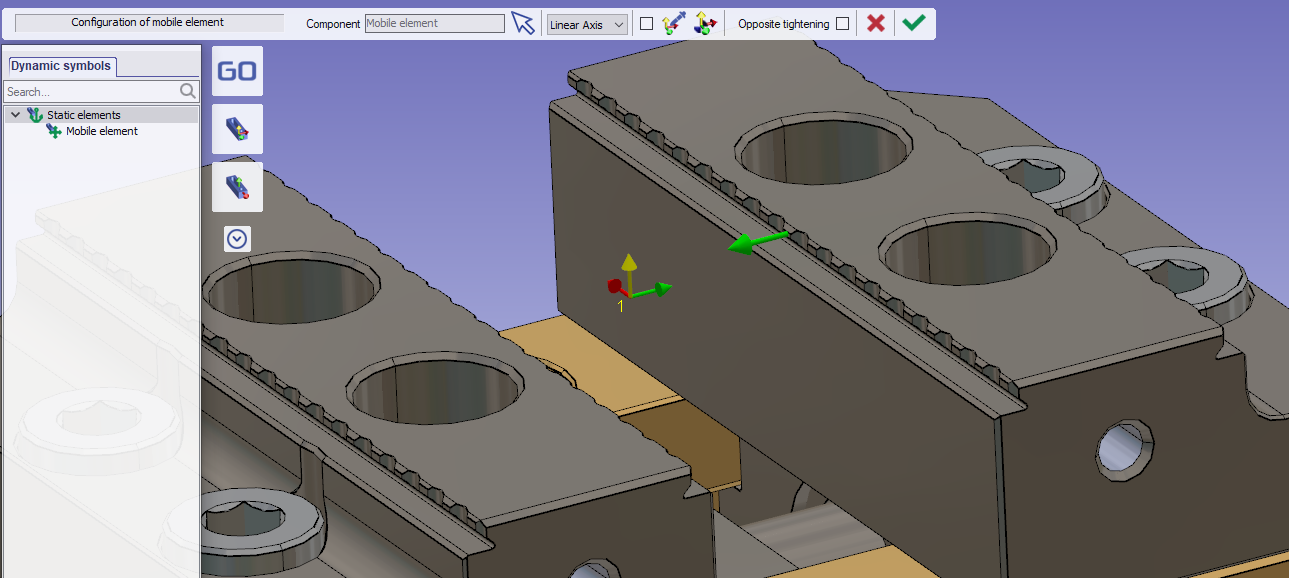Click the search magnifier icon
Image resolution: width=1289 pixels, height=578 pixels.
(x=188, y=92)
